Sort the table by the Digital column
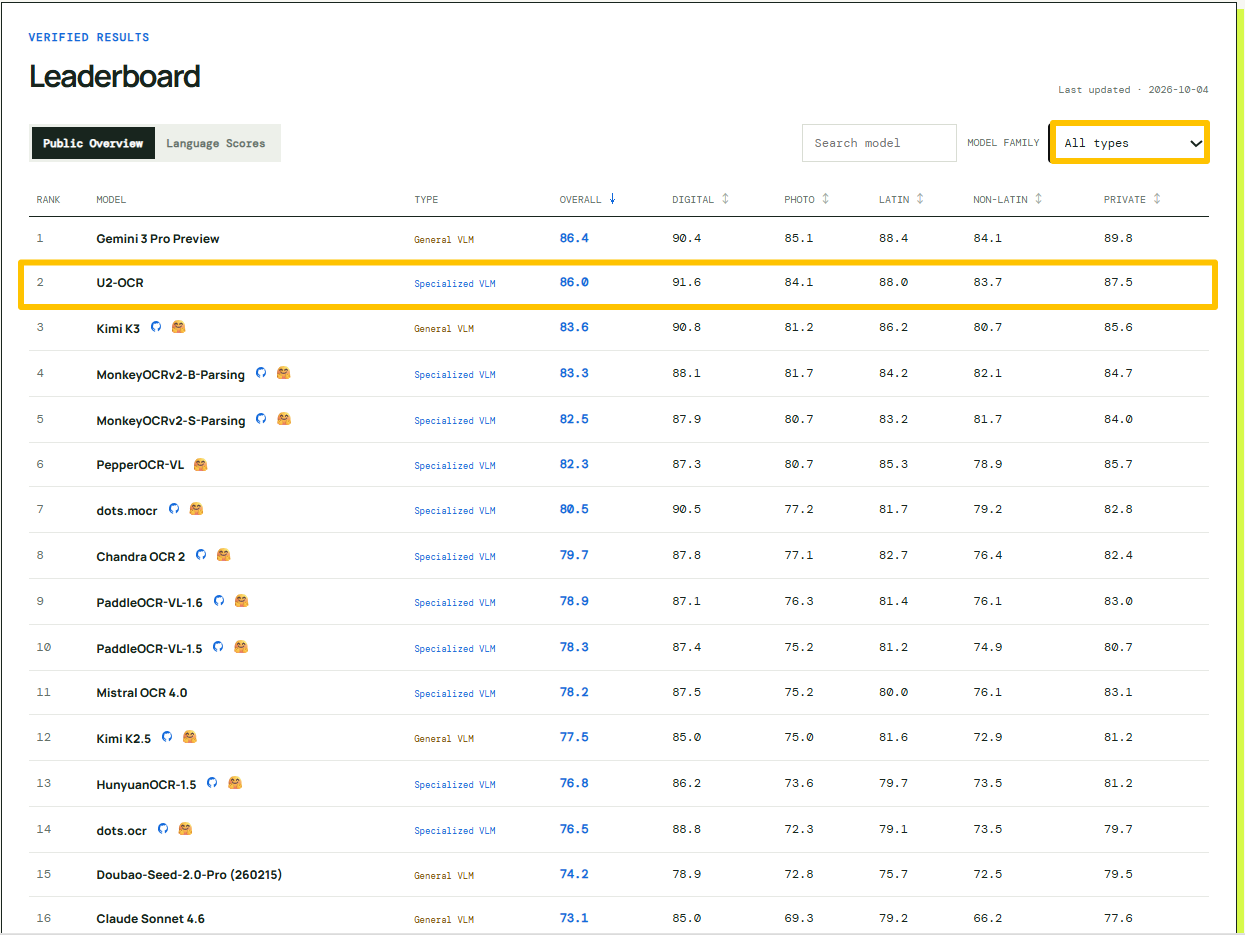The width and height of the screenshot is (1245, 936). coord(700,199)
